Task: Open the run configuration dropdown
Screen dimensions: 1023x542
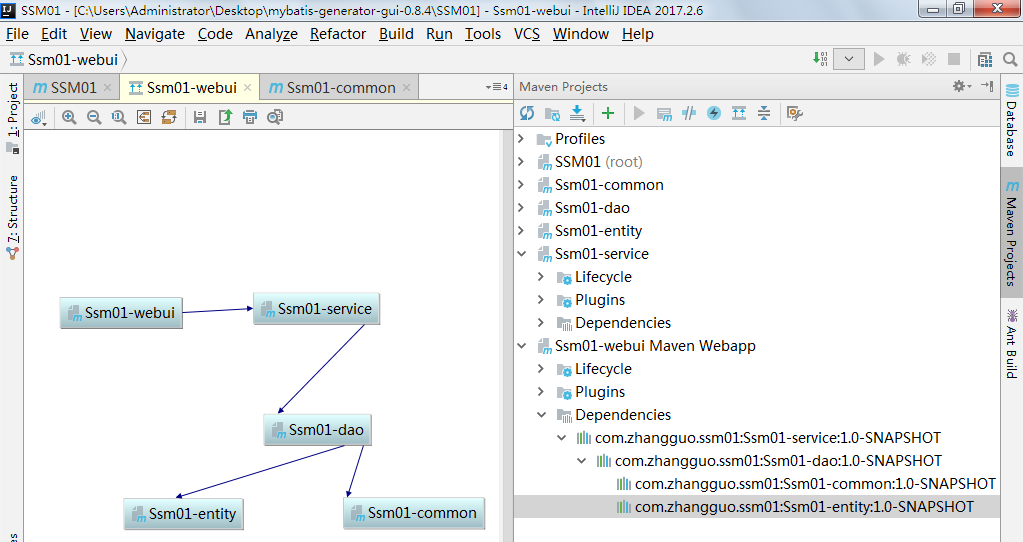Action: pos(849,59)
